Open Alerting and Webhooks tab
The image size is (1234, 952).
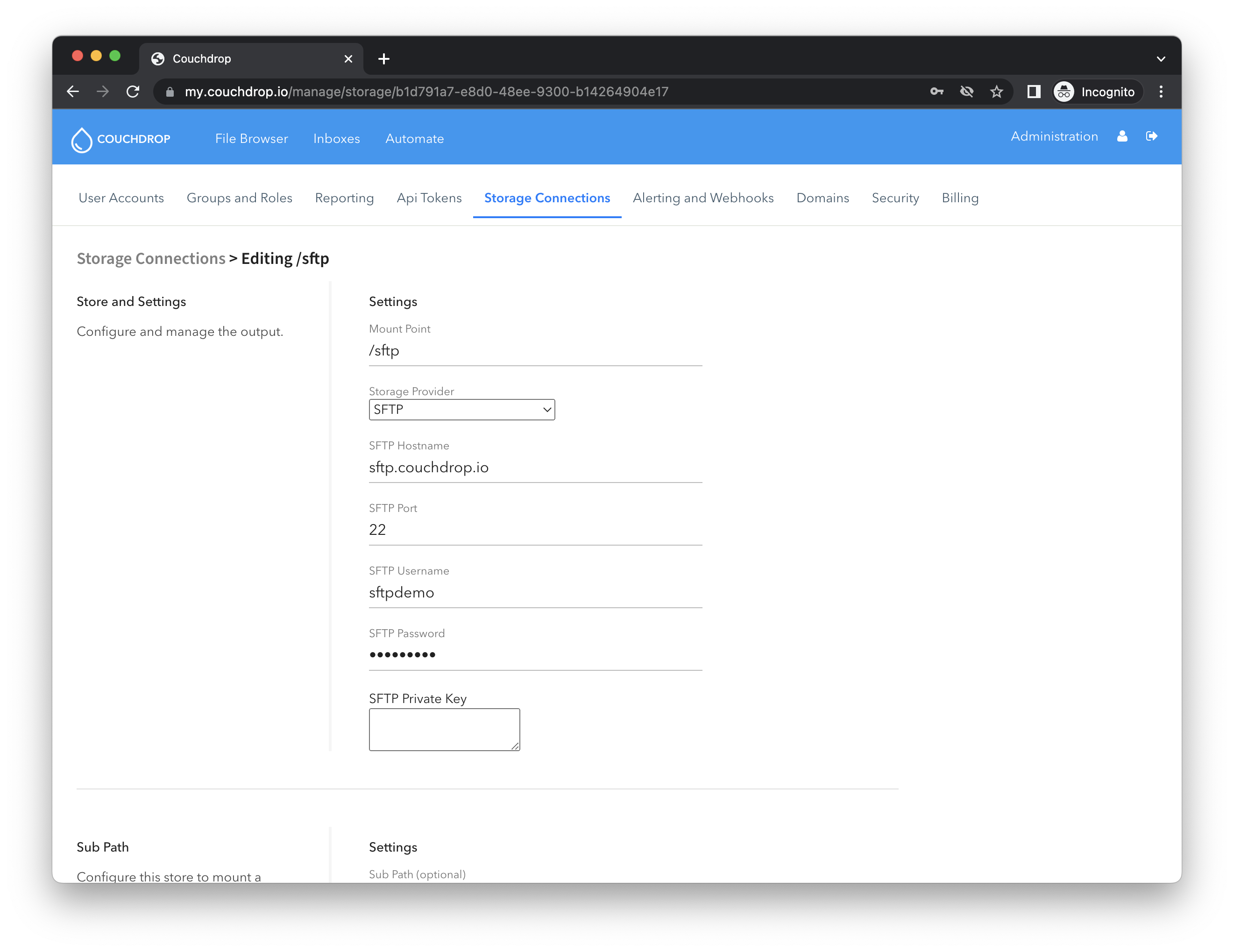click(x=703, y=198)
